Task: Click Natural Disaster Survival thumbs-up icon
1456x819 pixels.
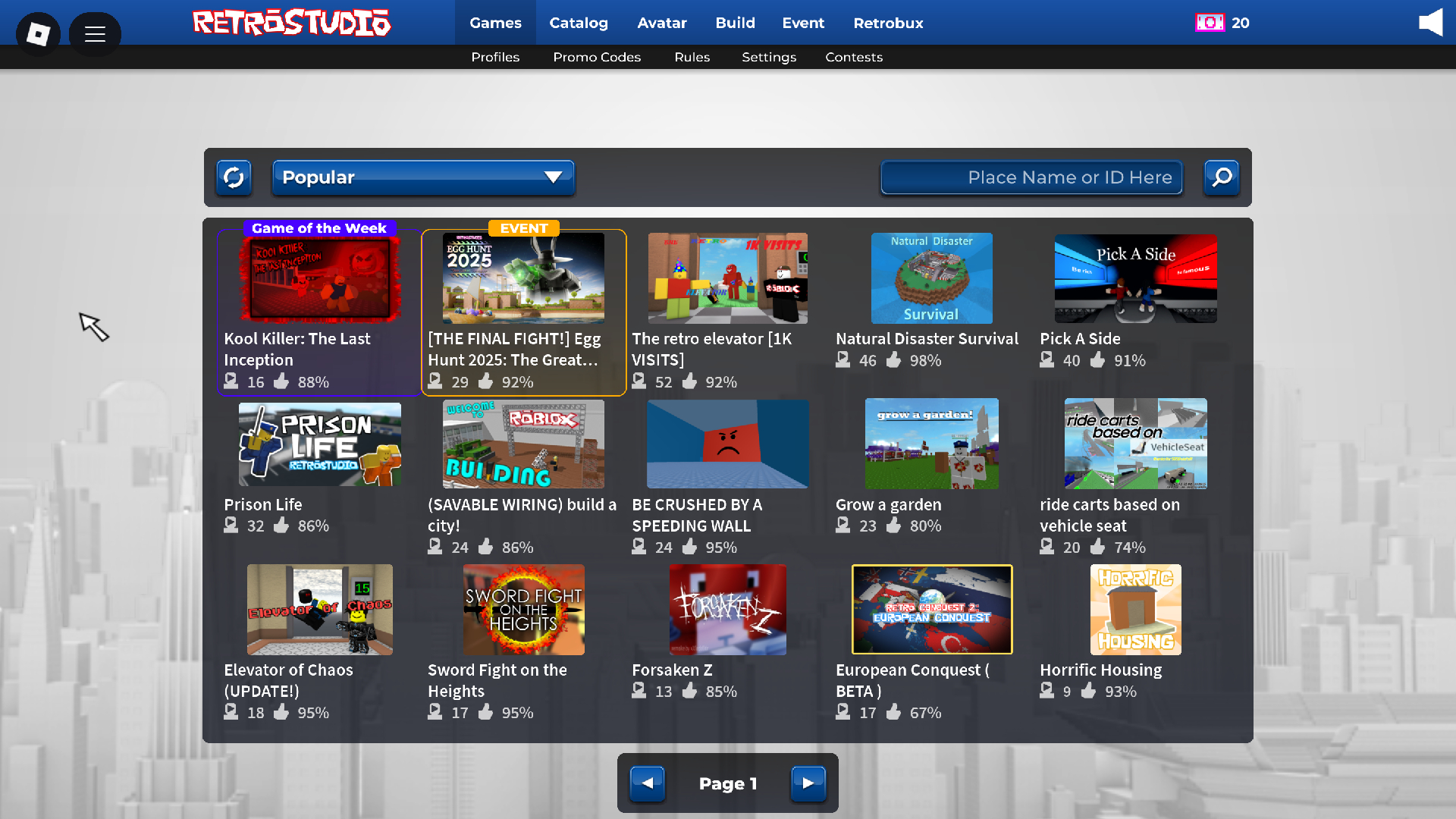Action: point(894,359)
